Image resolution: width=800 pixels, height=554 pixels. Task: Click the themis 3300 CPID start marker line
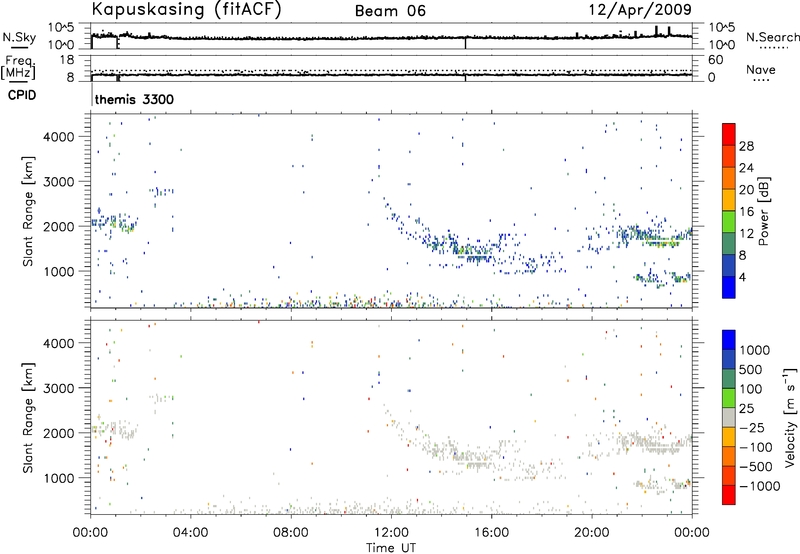[92, 95]
